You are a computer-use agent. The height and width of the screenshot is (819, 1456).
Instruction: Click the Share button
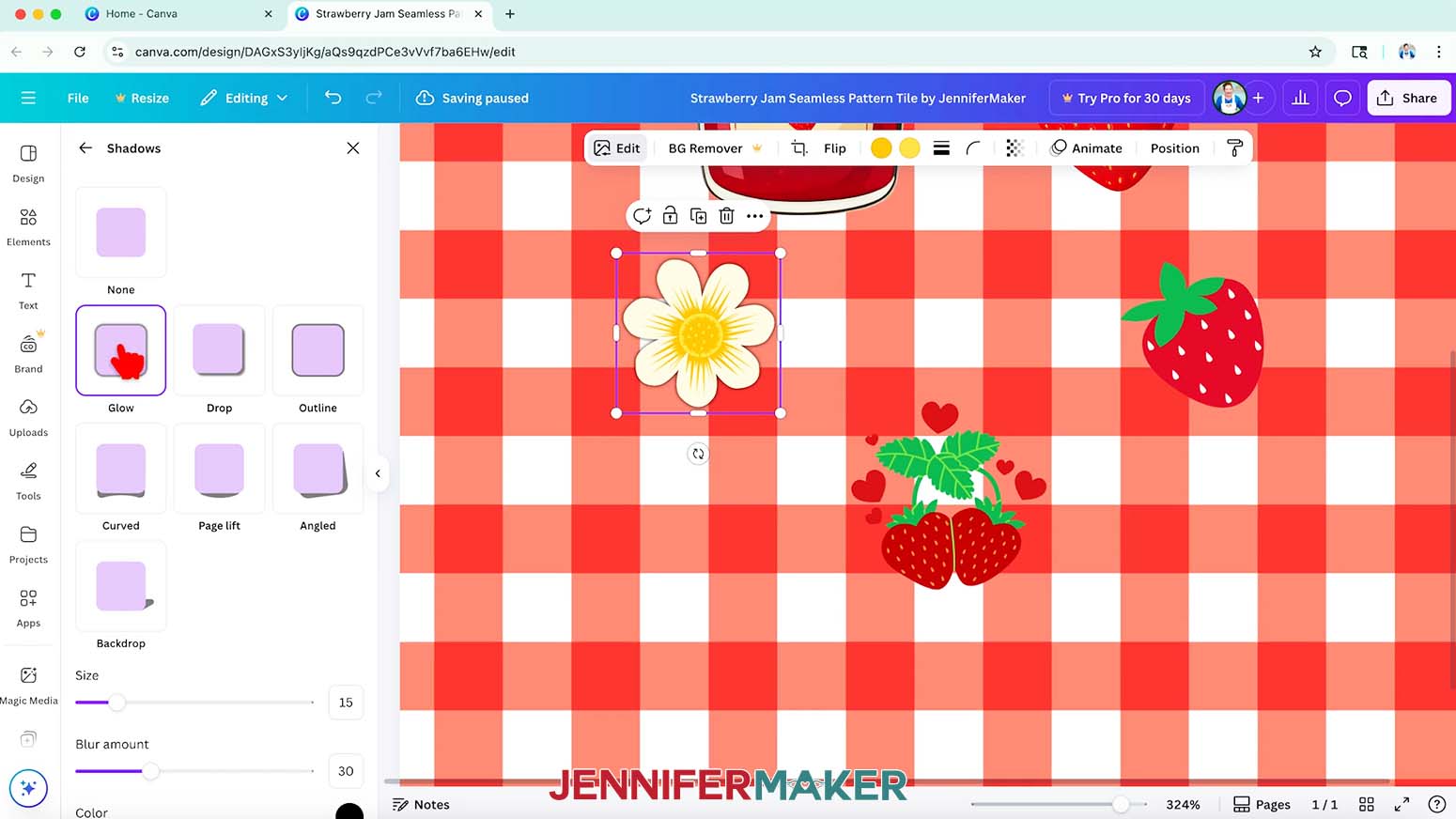[1408, 98]
